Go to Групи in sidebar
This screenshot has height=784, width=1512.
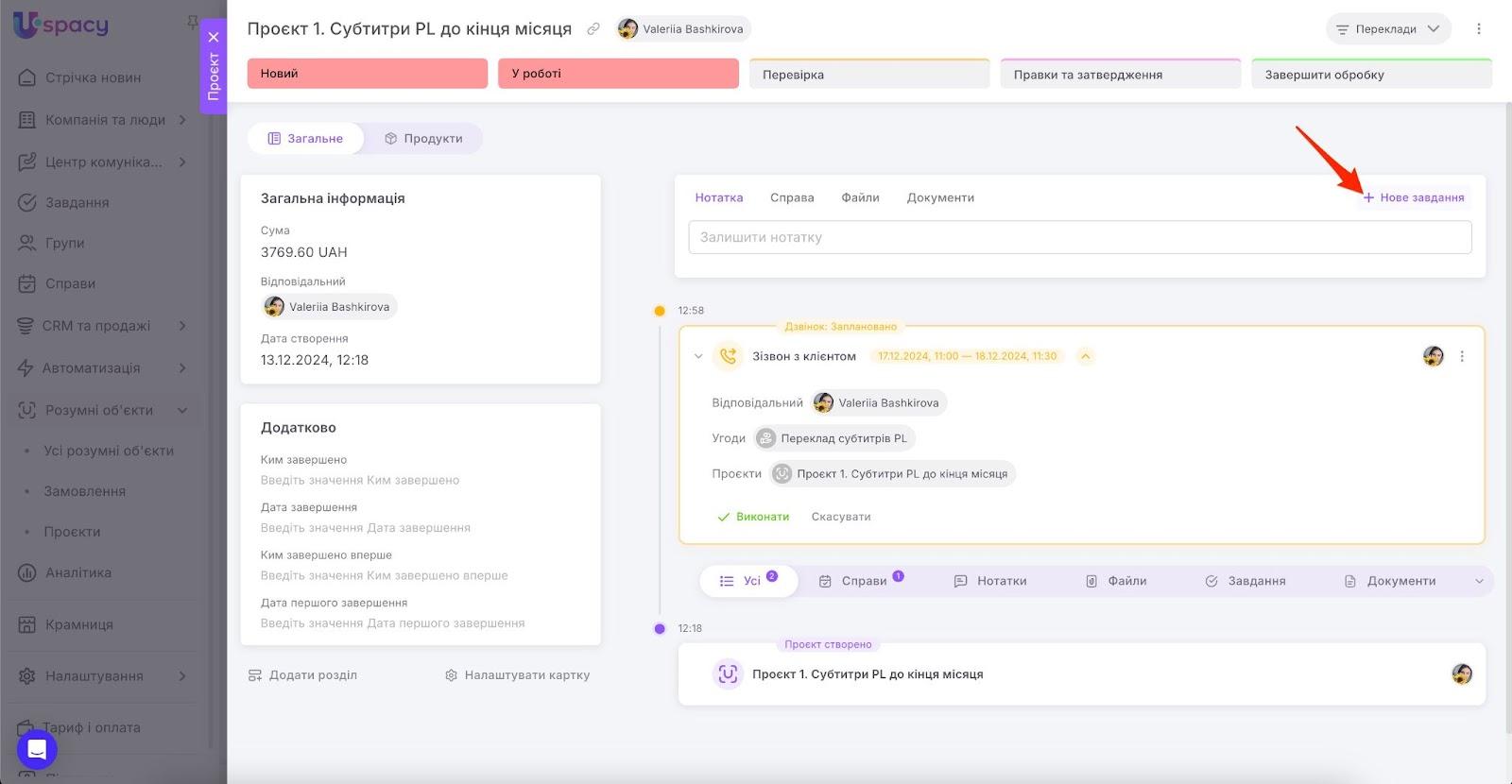(52, 243)
